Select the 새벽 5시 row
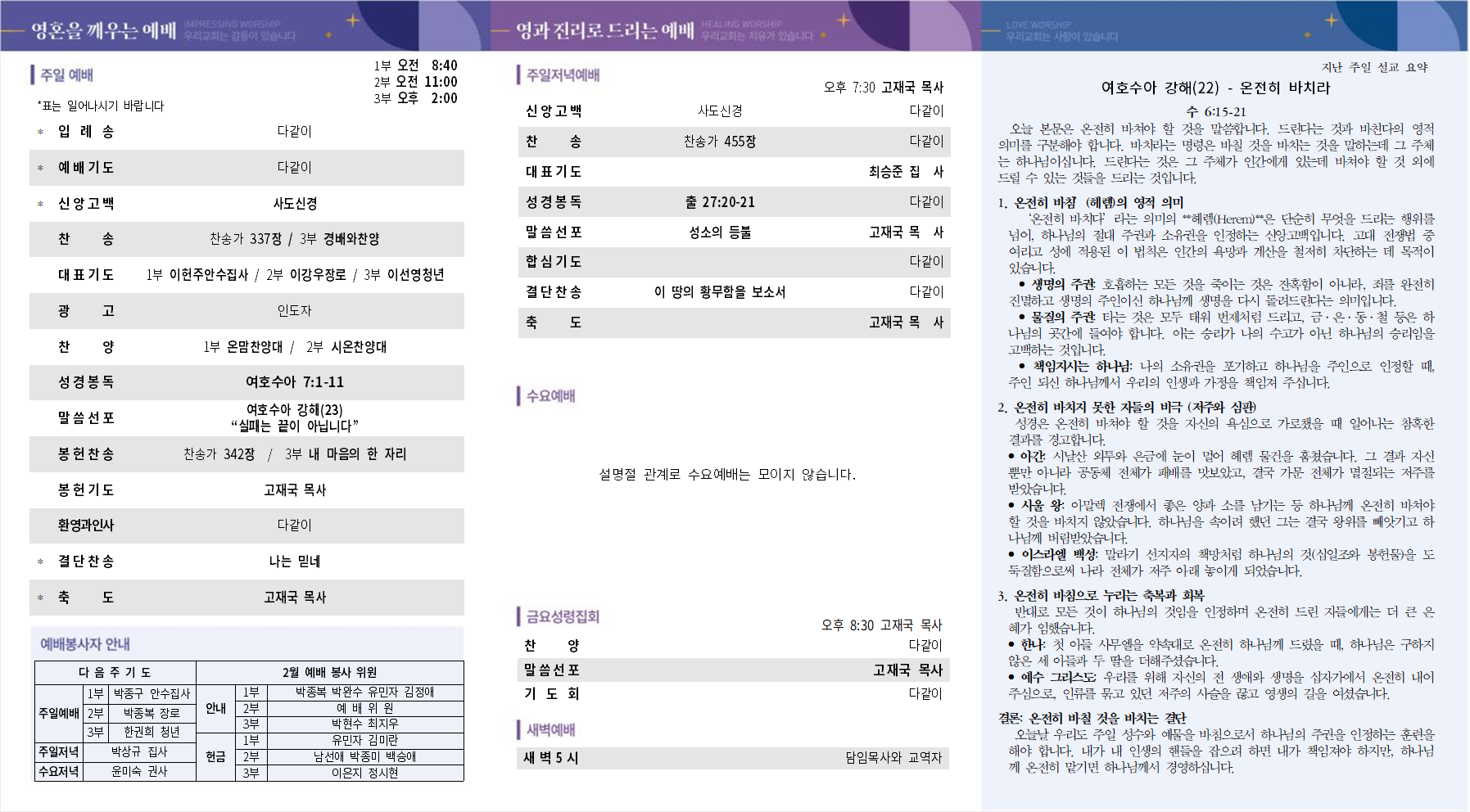Viewport: 1470px width, 812px height. click(733, 758)
